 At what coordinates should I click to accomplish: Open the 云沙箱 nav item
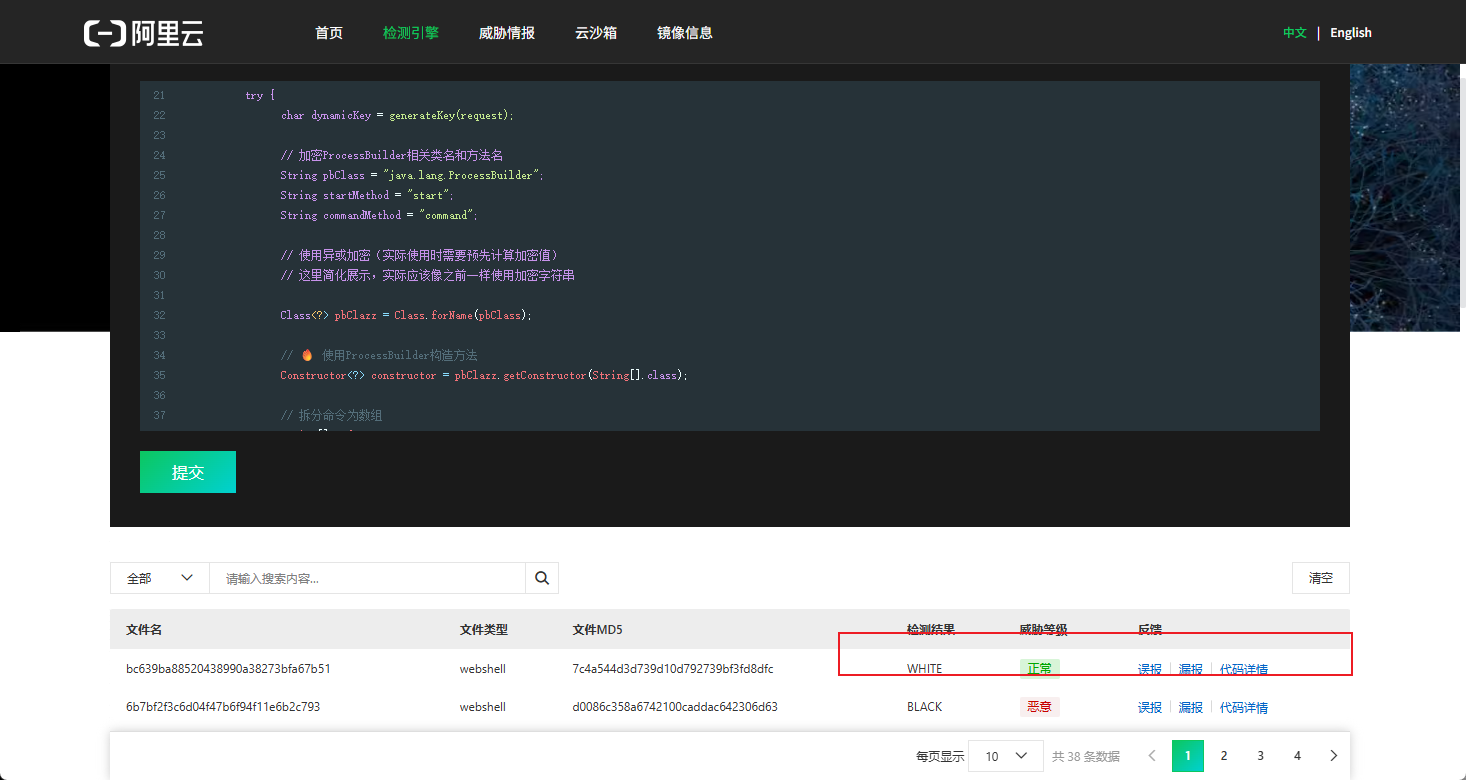coord(596,33)
